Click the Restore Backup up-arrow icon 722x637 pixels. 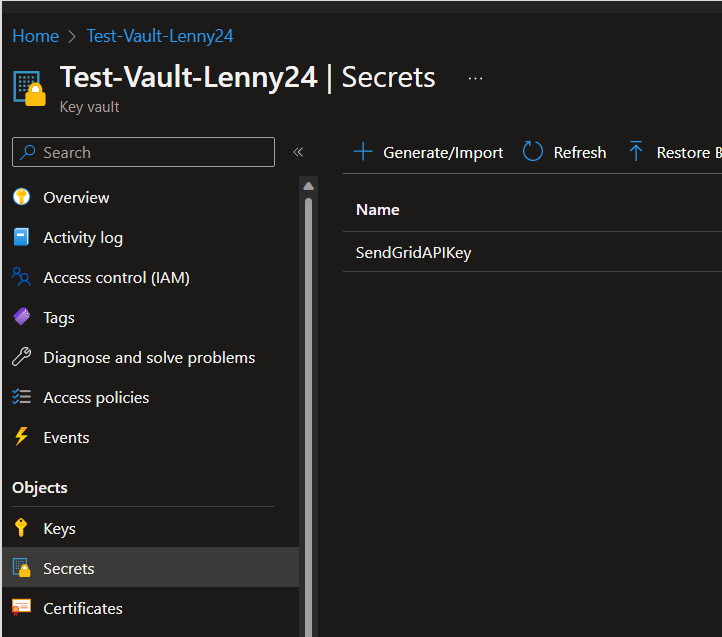(636, 151)
